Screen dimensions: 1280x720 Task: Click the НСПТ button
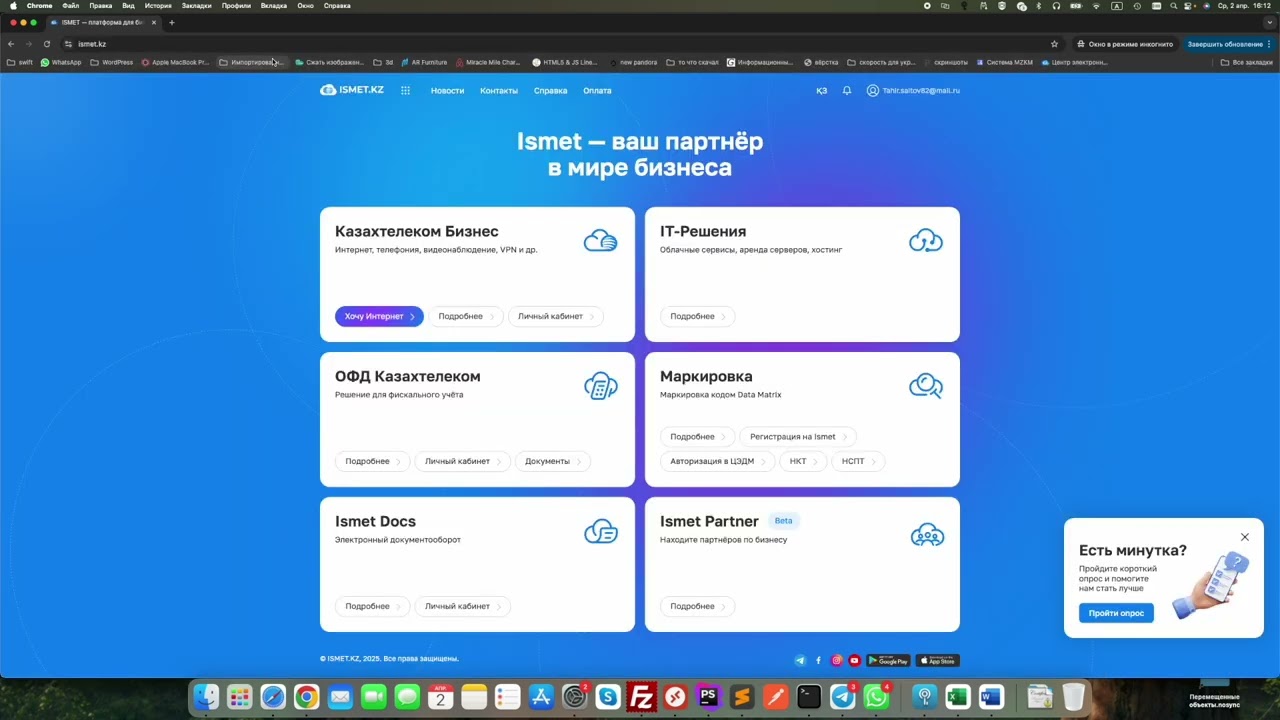858,461
